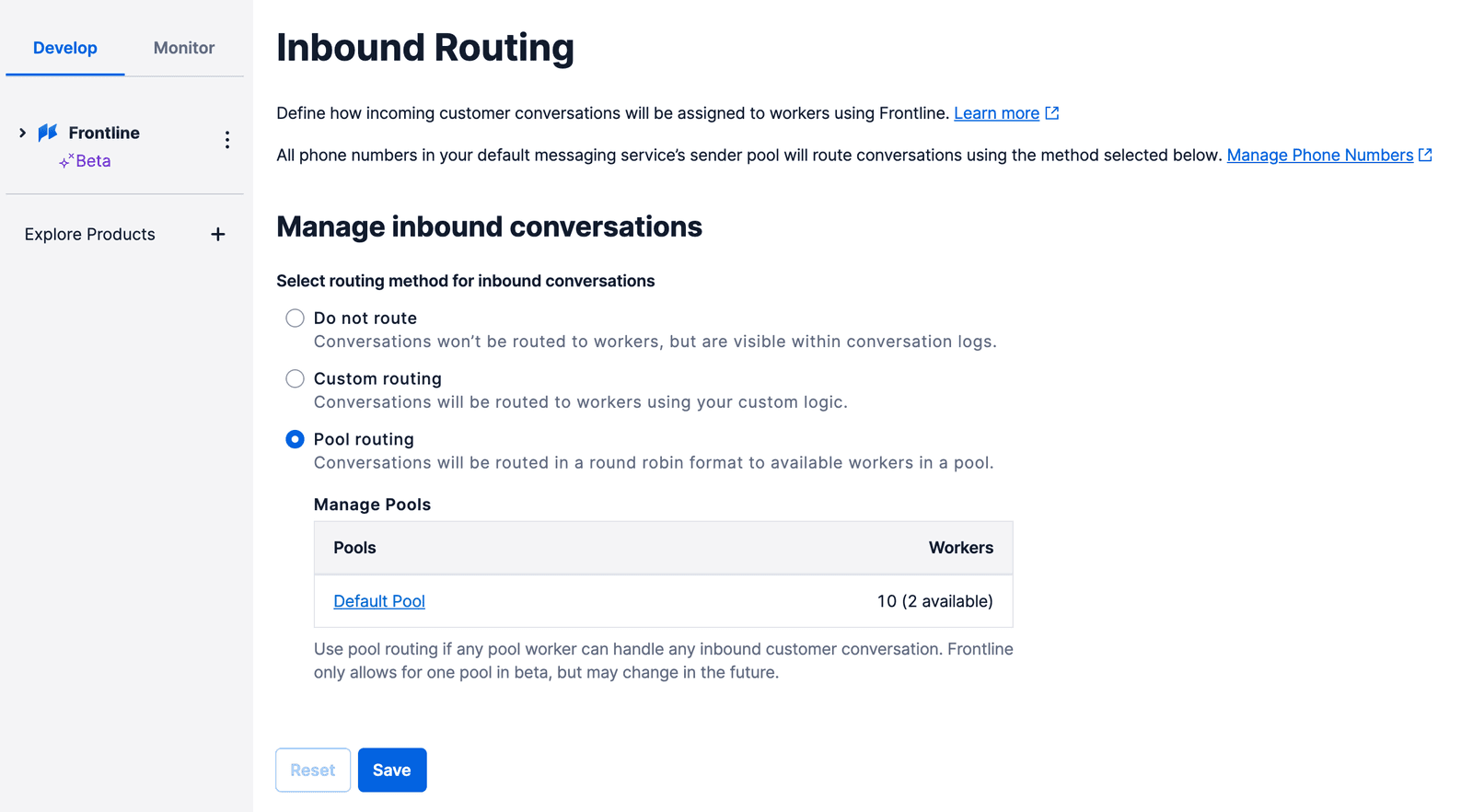Open the Manage Phone Numbers link
Viewport: 1473px width, 812px height.
(1319, 155)
